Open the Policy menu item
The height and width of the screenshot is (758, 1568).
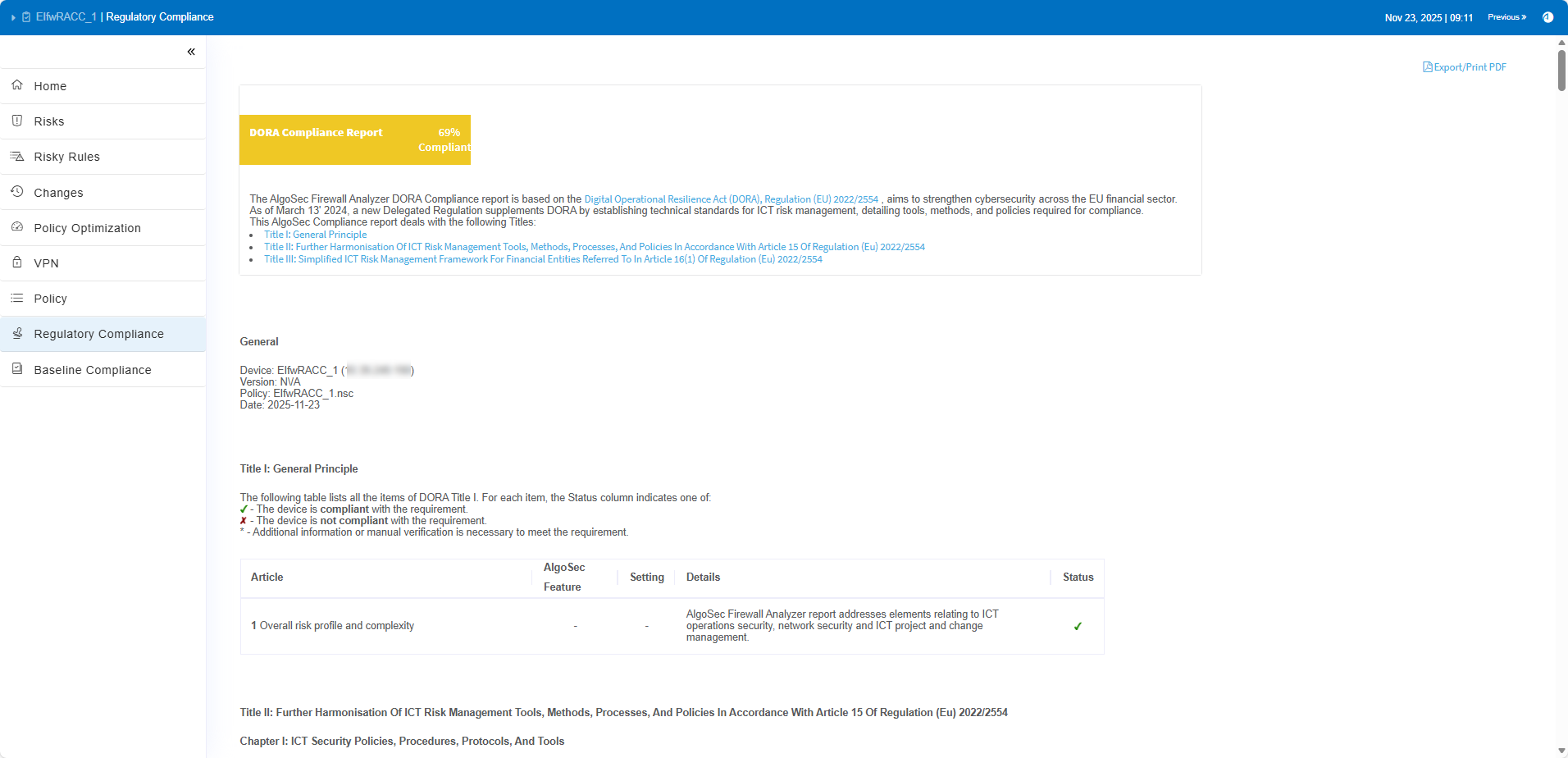[x=50, y=299]
